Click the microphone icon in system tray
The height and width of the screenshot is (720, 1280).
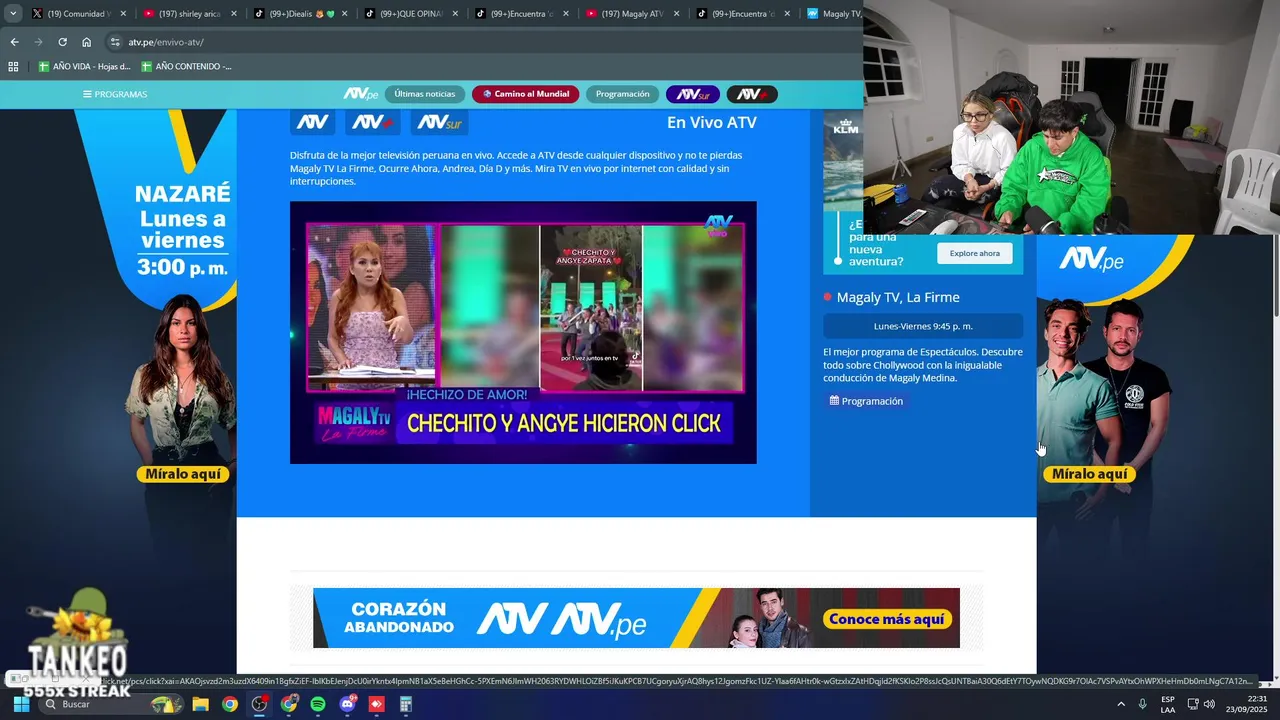1143,704
